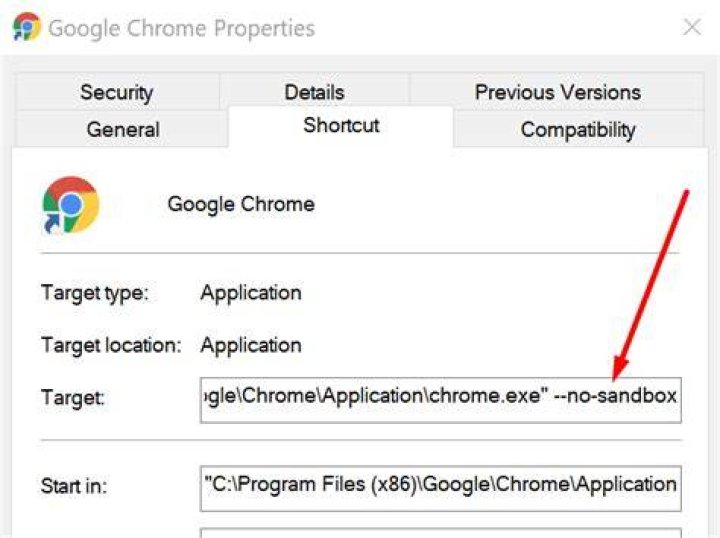Click the "Start in:" label
720x538 pixels.
pos(74,486)
